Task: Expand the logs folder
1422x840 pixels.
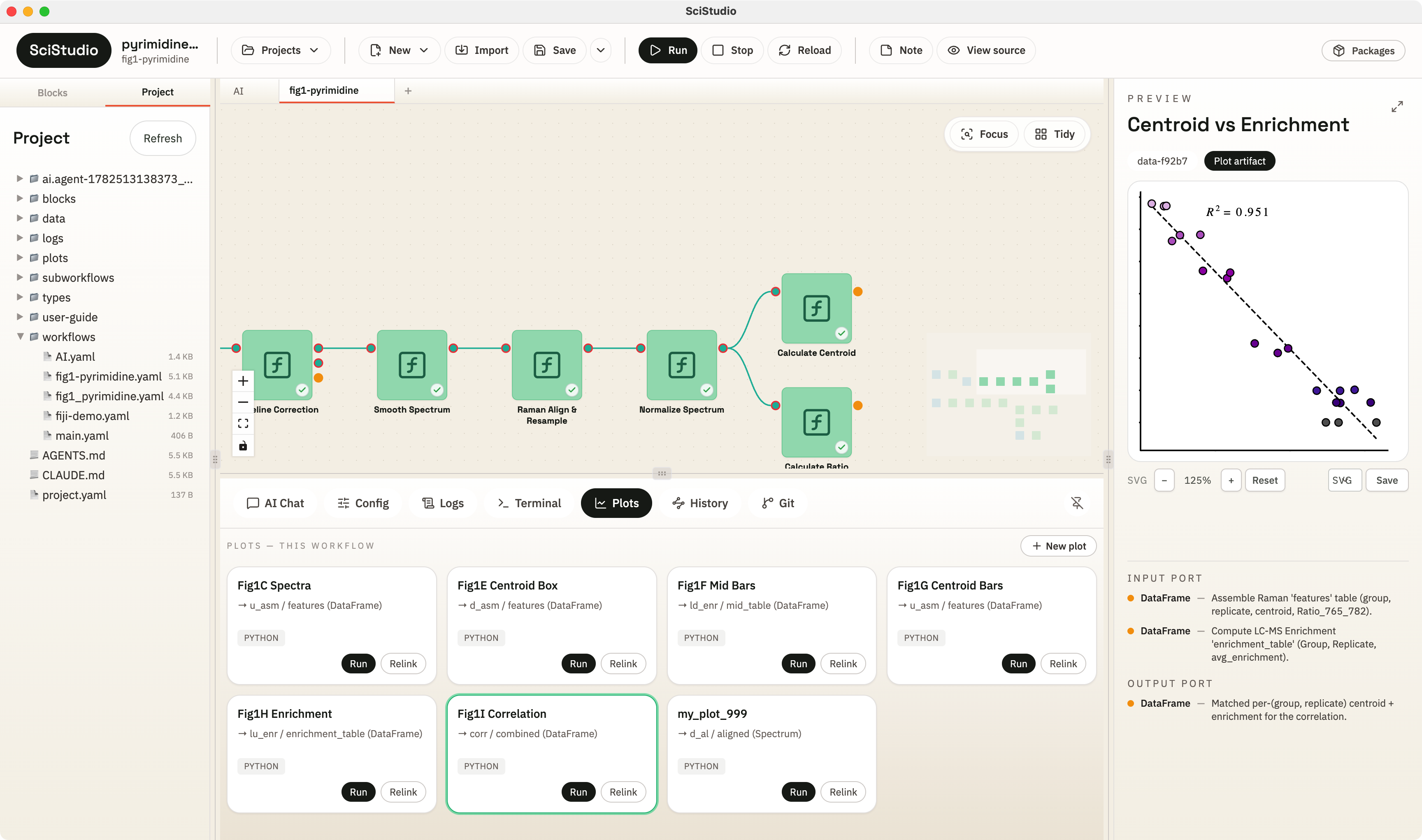Action: tap(20, 238)
